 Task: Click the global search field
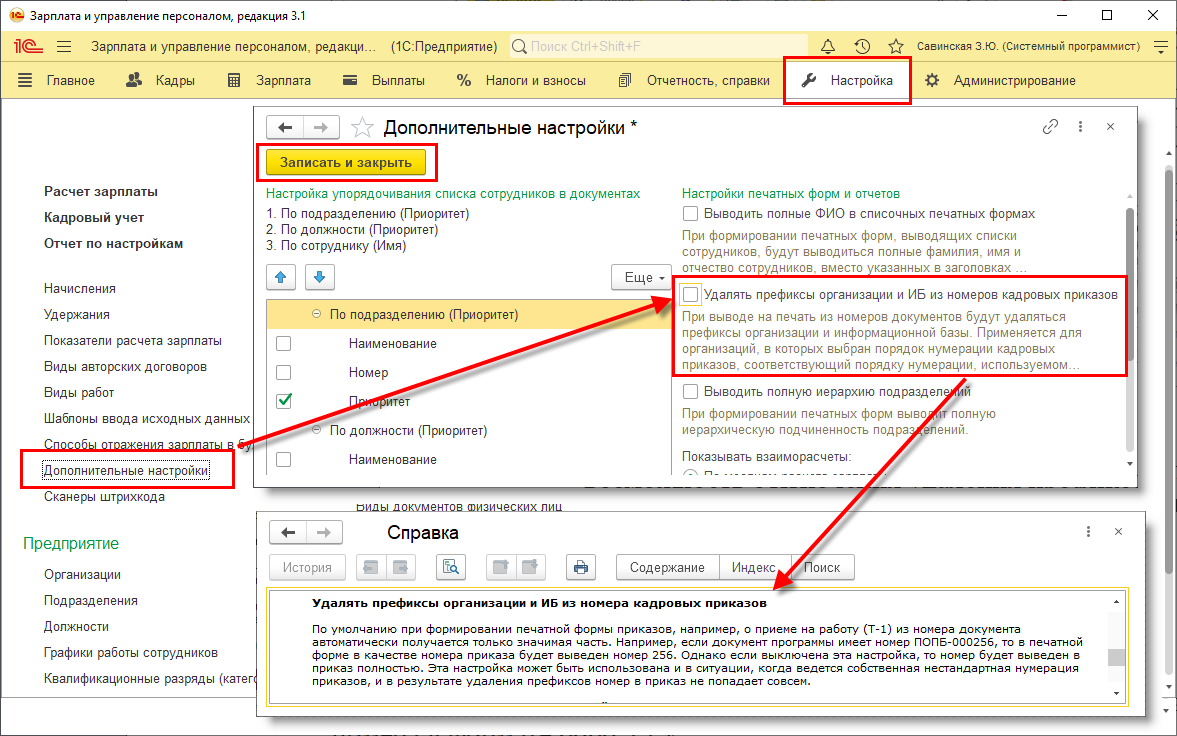pyautogui.click(x=659, y=47)
